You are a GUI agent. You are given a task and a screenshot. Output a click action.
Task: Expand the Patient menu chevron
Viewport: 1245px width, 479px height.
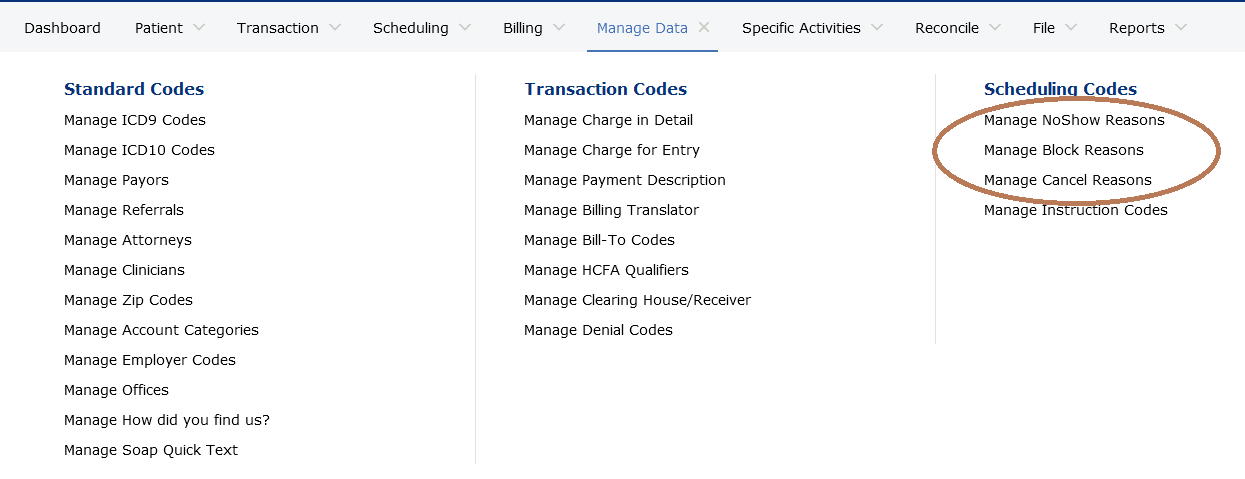[x=198, y=28]
